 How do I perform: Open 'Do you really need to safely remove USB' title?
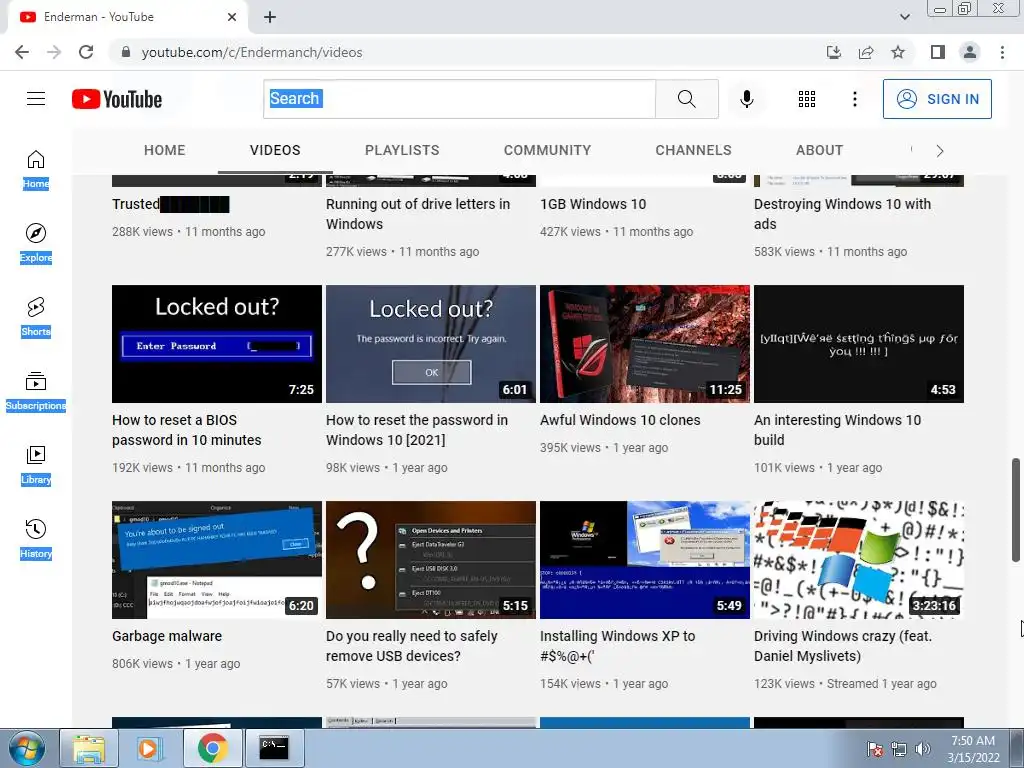411,646
